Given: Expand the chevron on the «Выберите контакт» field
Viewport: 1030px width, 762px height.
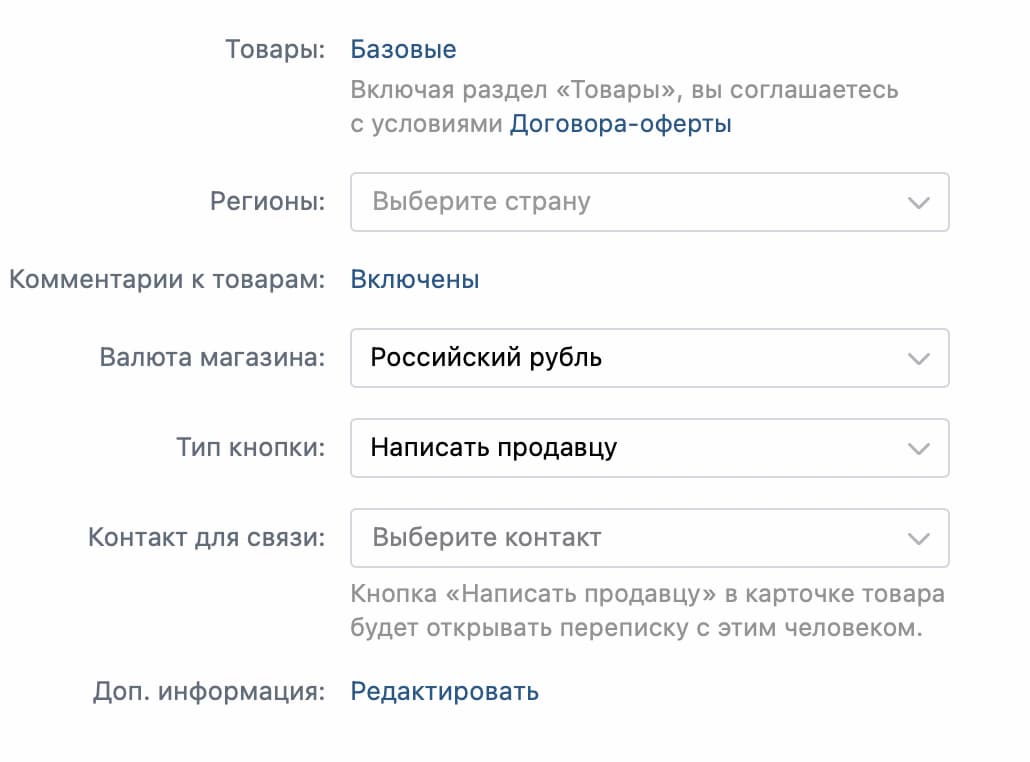Looking at the screenshot, I should [917, 538].
